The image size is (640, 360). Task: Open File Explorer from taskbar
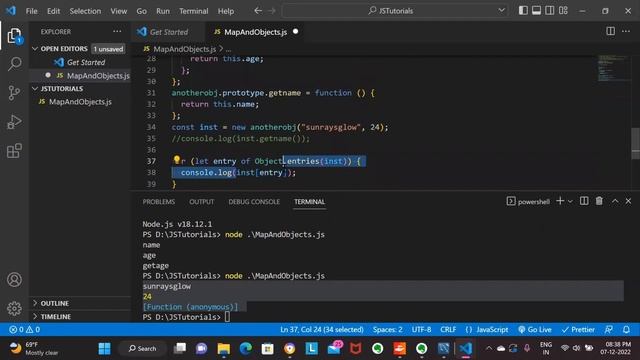[x=224, y=349]
